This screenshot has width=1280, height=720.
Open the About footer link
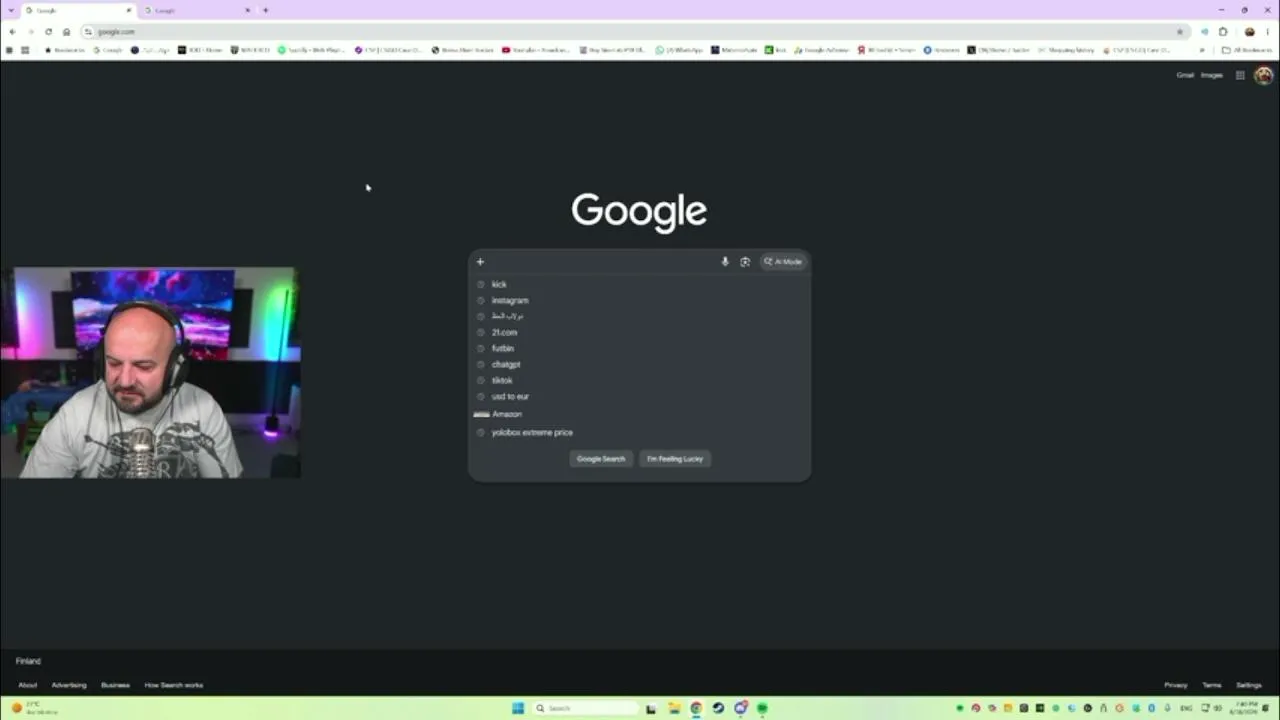pos(28,685)
